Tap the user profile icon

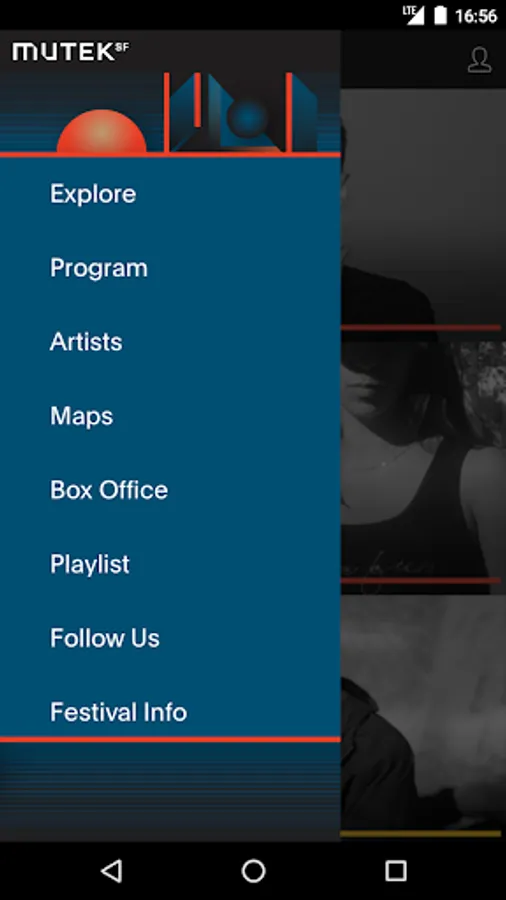tap(480, 60)
